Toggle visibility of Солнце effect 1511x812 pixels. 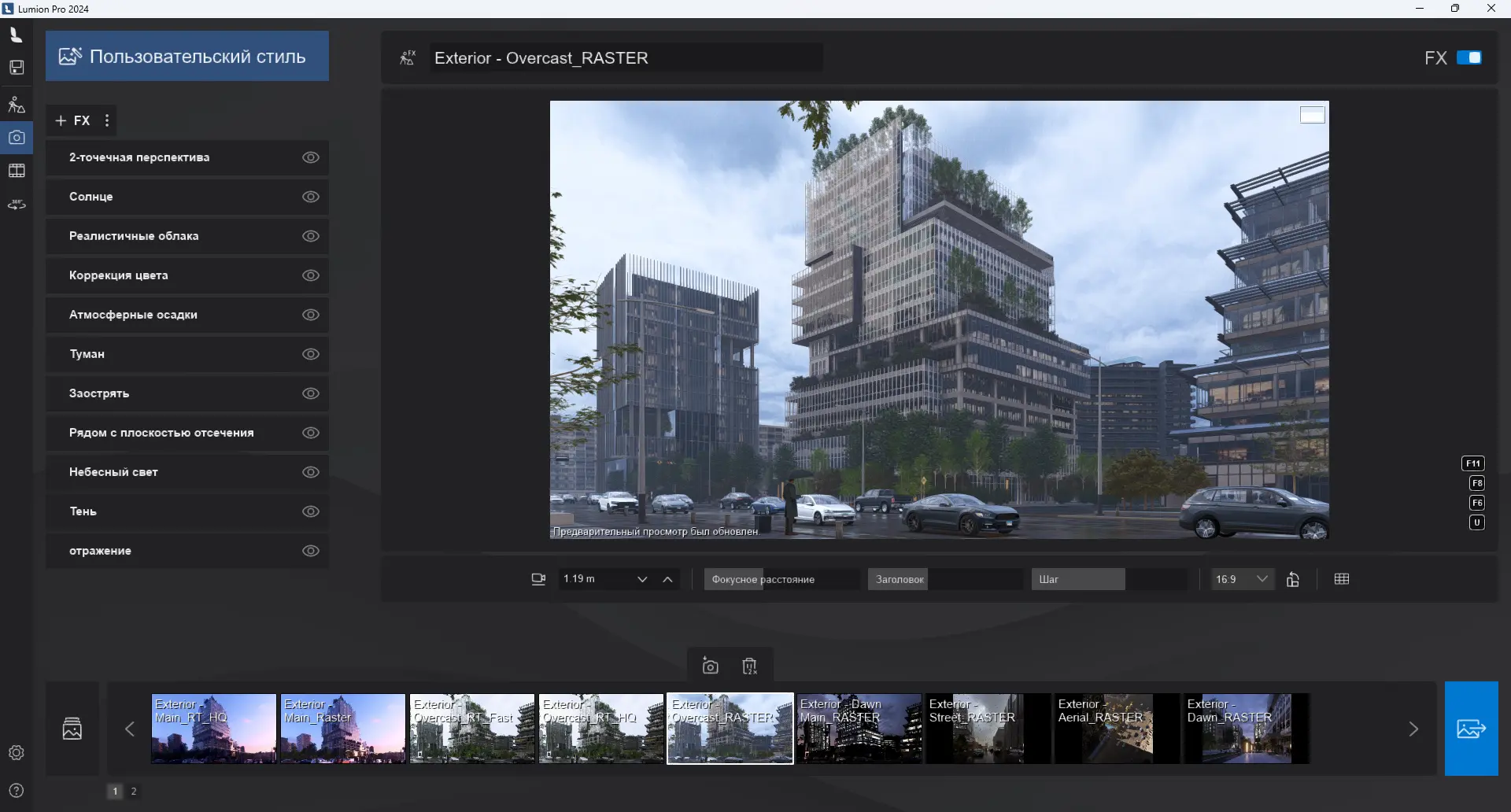(311, 197)
